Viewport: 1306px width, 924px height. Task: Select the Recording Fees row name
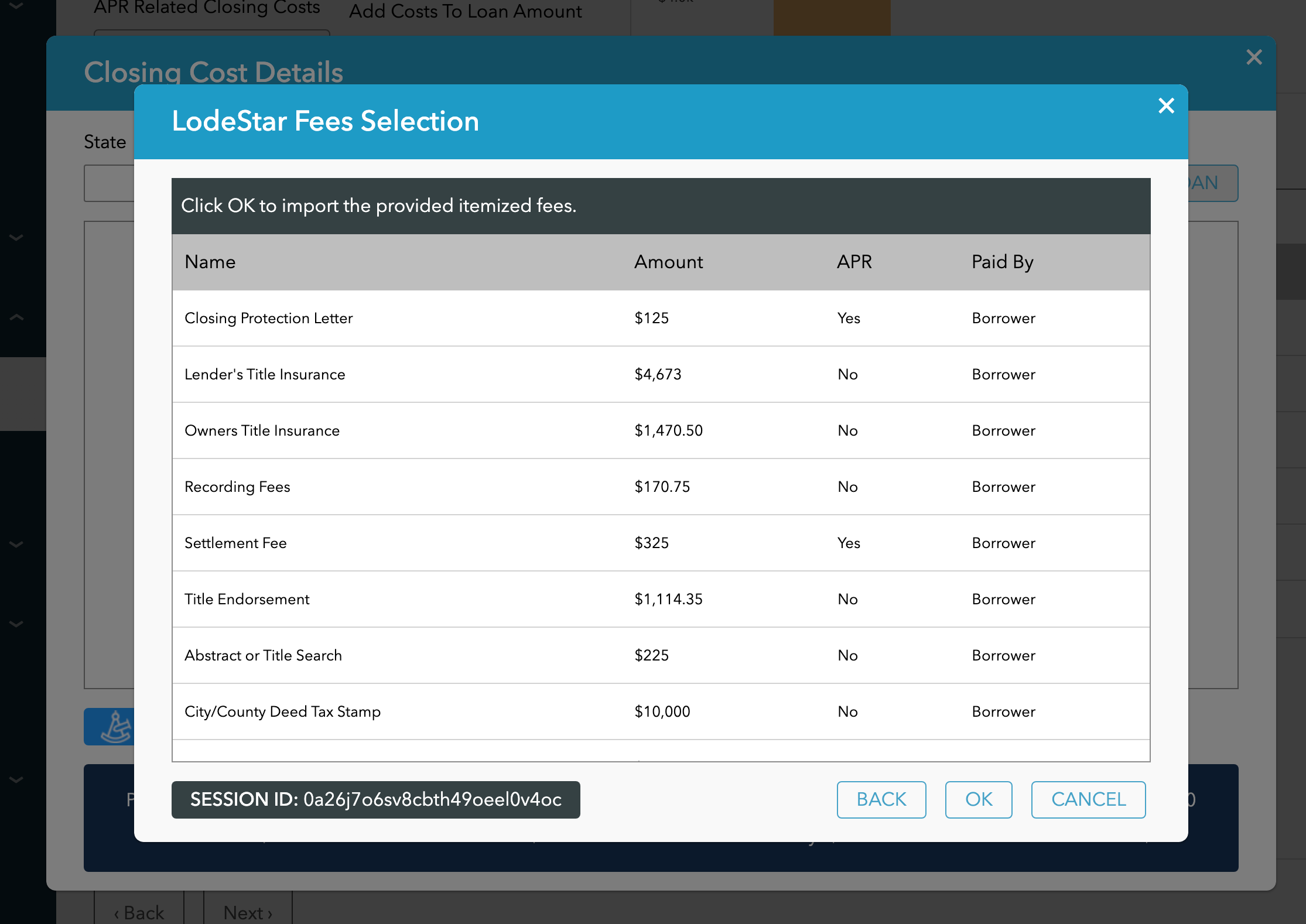tap(237, 487)
